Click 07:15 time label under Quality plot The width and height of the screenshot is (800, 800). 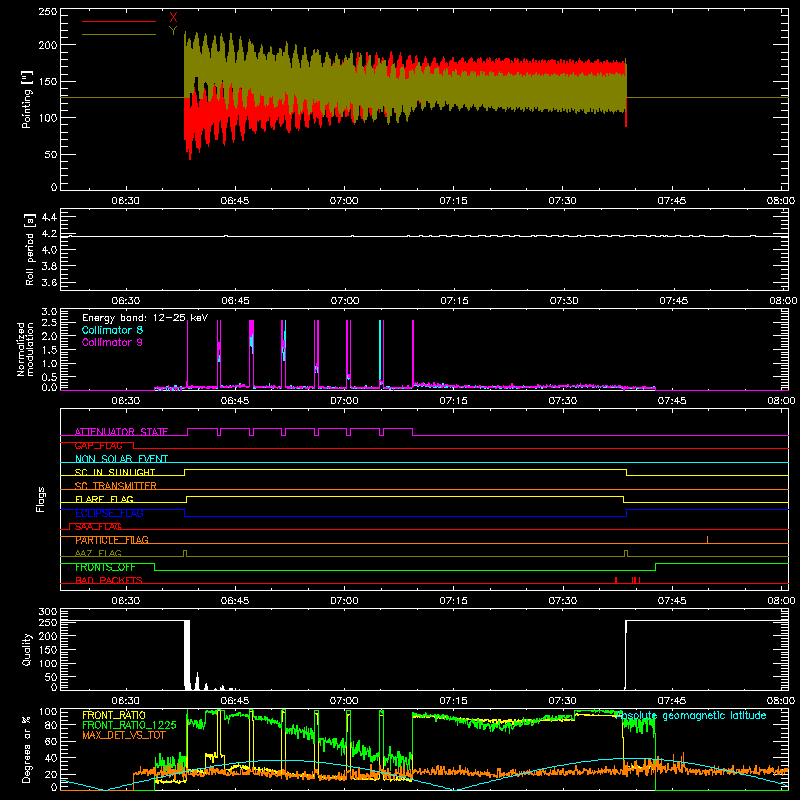point(453,701)
